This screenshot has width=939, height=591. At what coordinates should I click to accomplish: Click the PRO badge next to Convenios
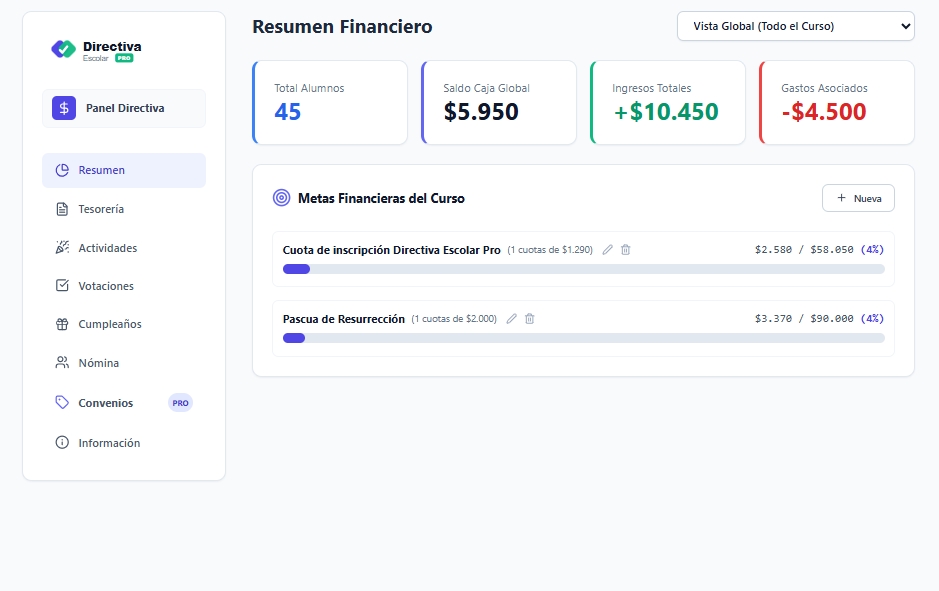[180, 403]
